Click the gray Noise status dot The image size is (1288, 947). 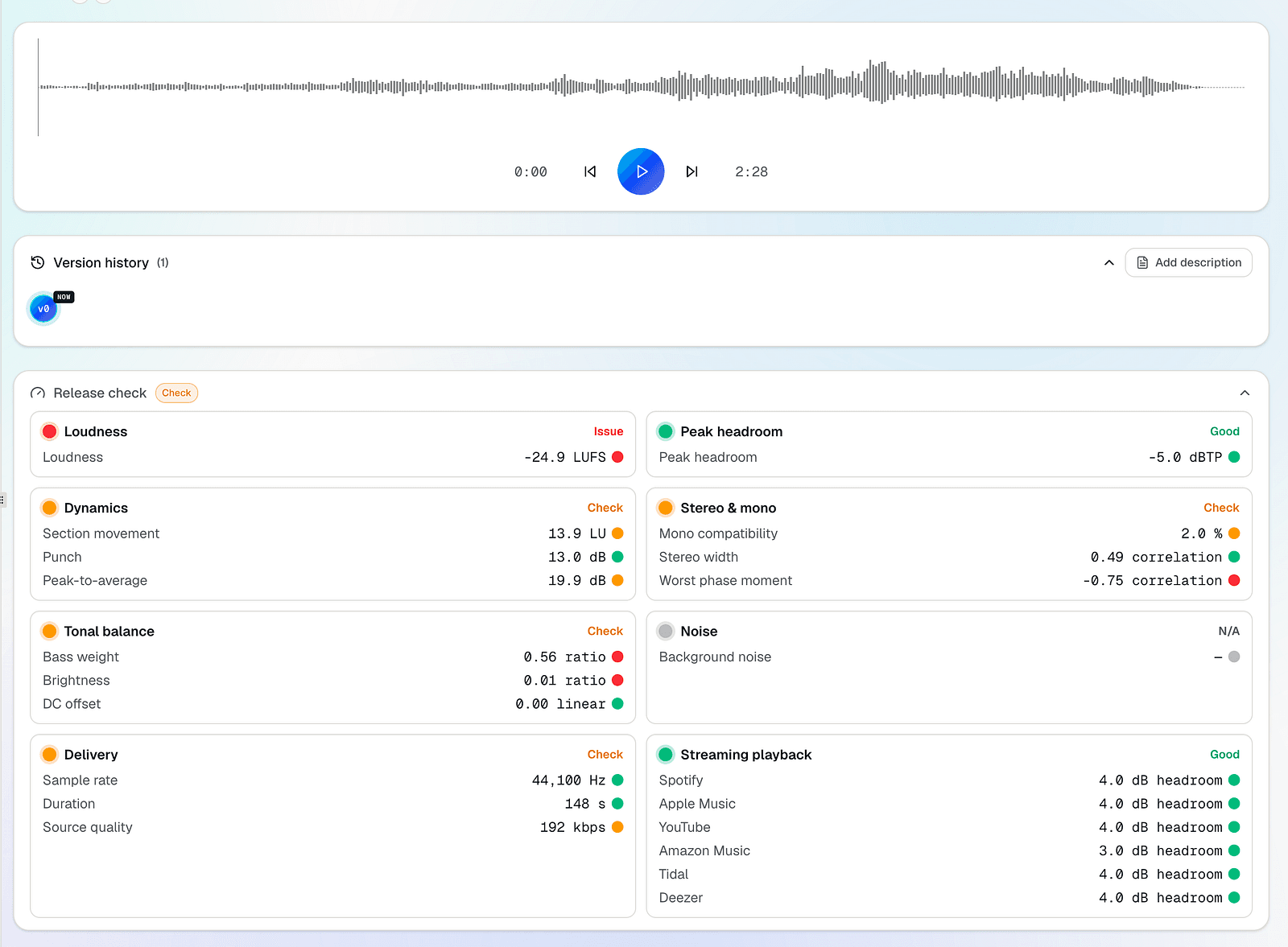point(666,631)
